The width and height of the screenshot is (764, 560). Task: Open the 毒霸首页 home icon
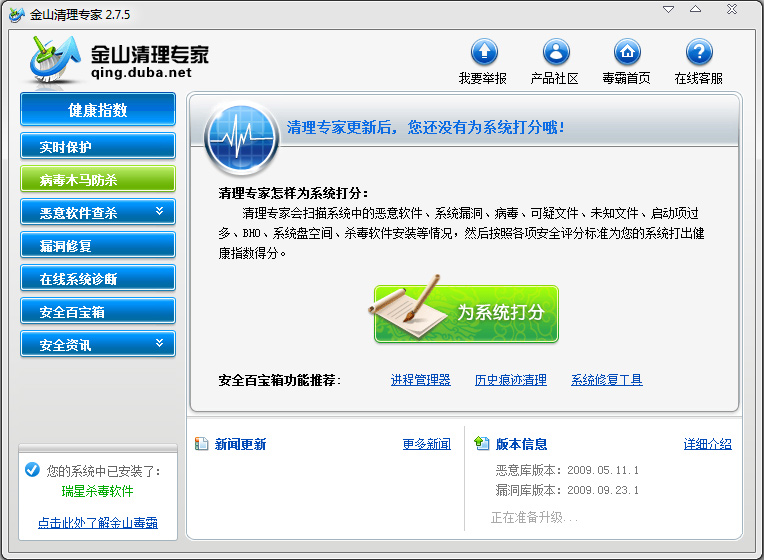(x=627, y=52)
